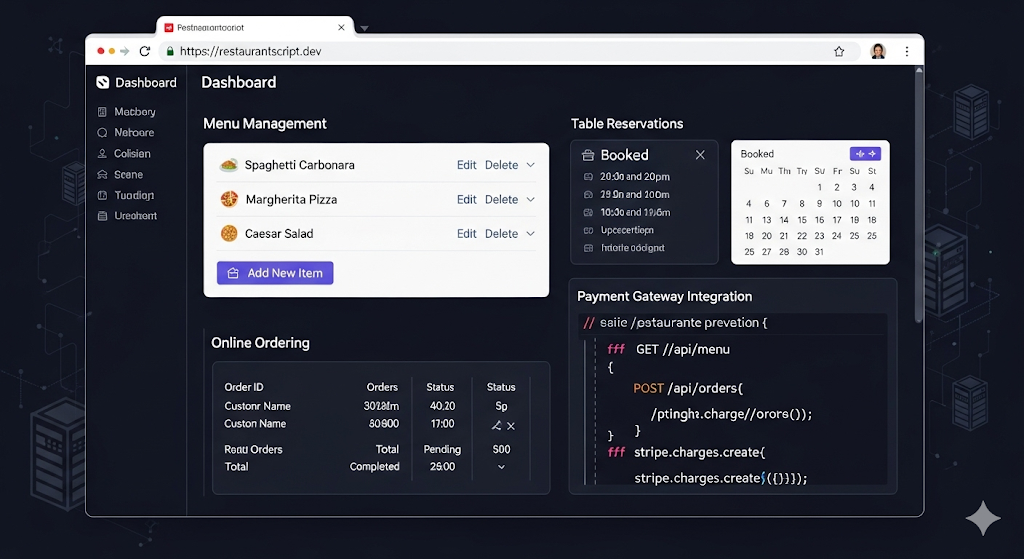
Task: Open the user profile avatar
Action: [878, 51]
